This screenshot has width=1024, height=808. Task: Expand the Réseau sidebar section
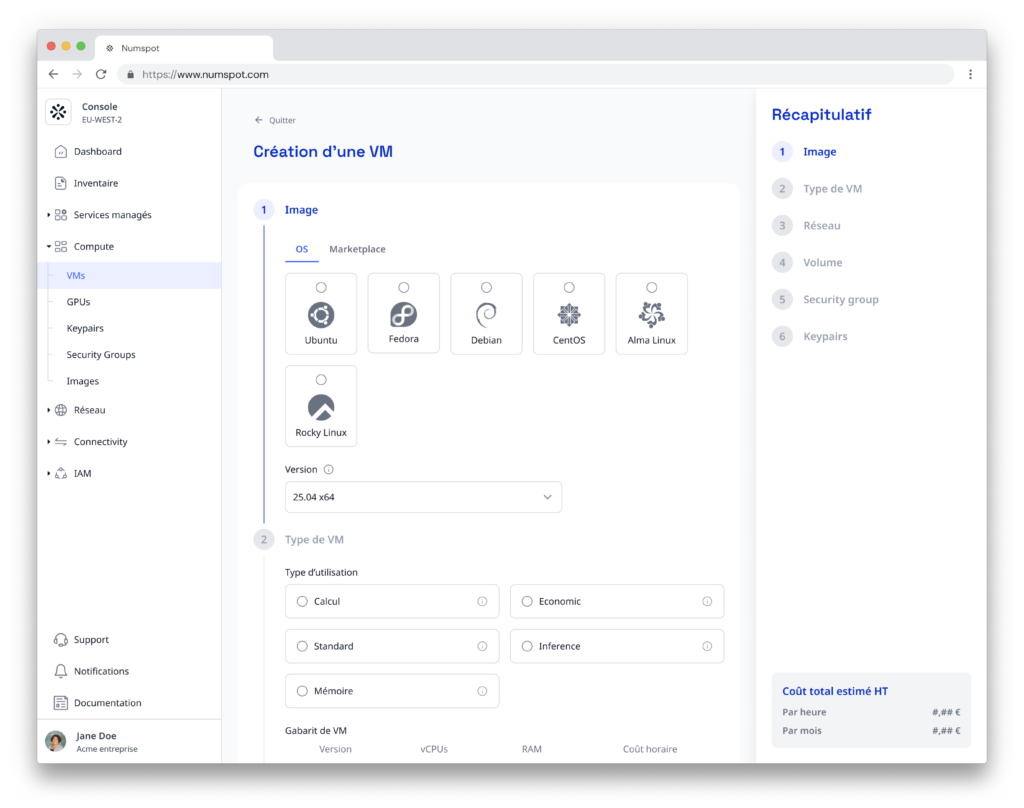tap(48, 410)
